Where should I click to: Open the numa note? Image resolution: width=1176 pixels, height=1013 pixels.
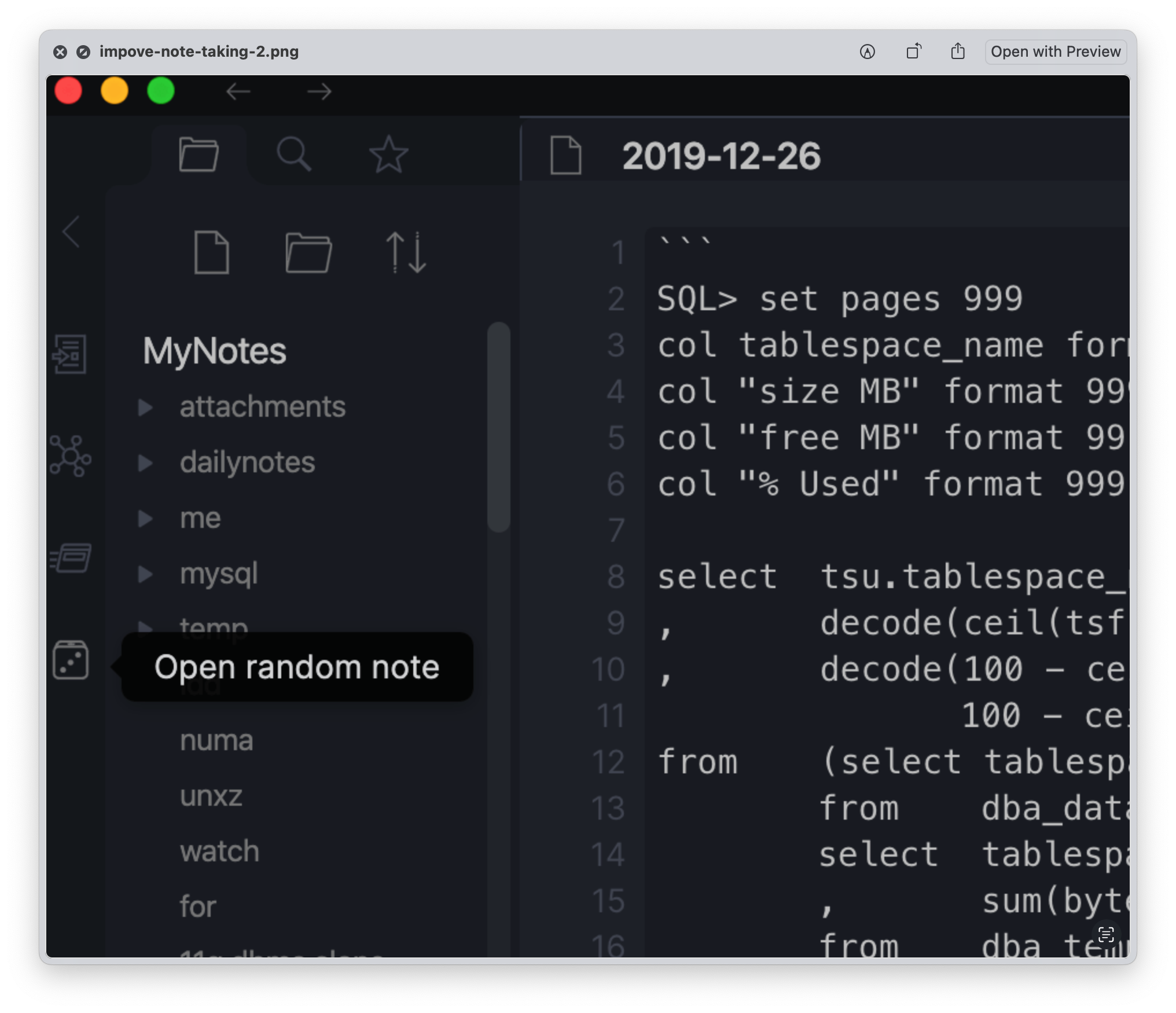pos(216,740)
